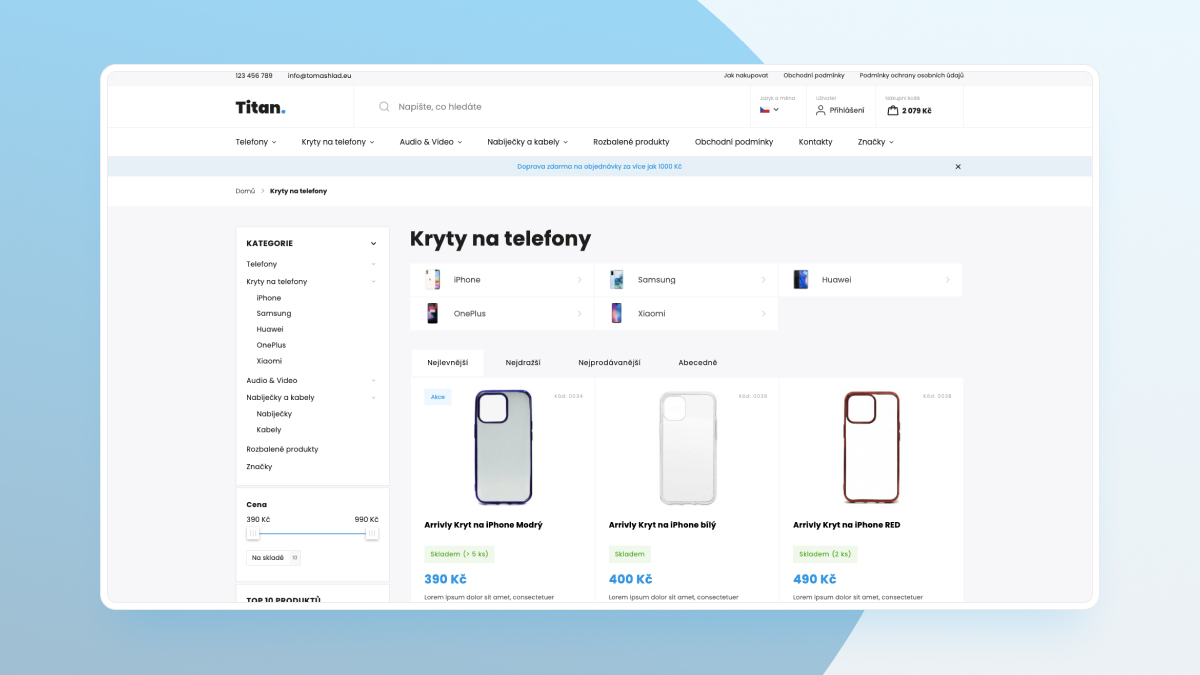Close the free shipping banner
Viewport: 1200px width, 675px height.
[x=958, y=167]
